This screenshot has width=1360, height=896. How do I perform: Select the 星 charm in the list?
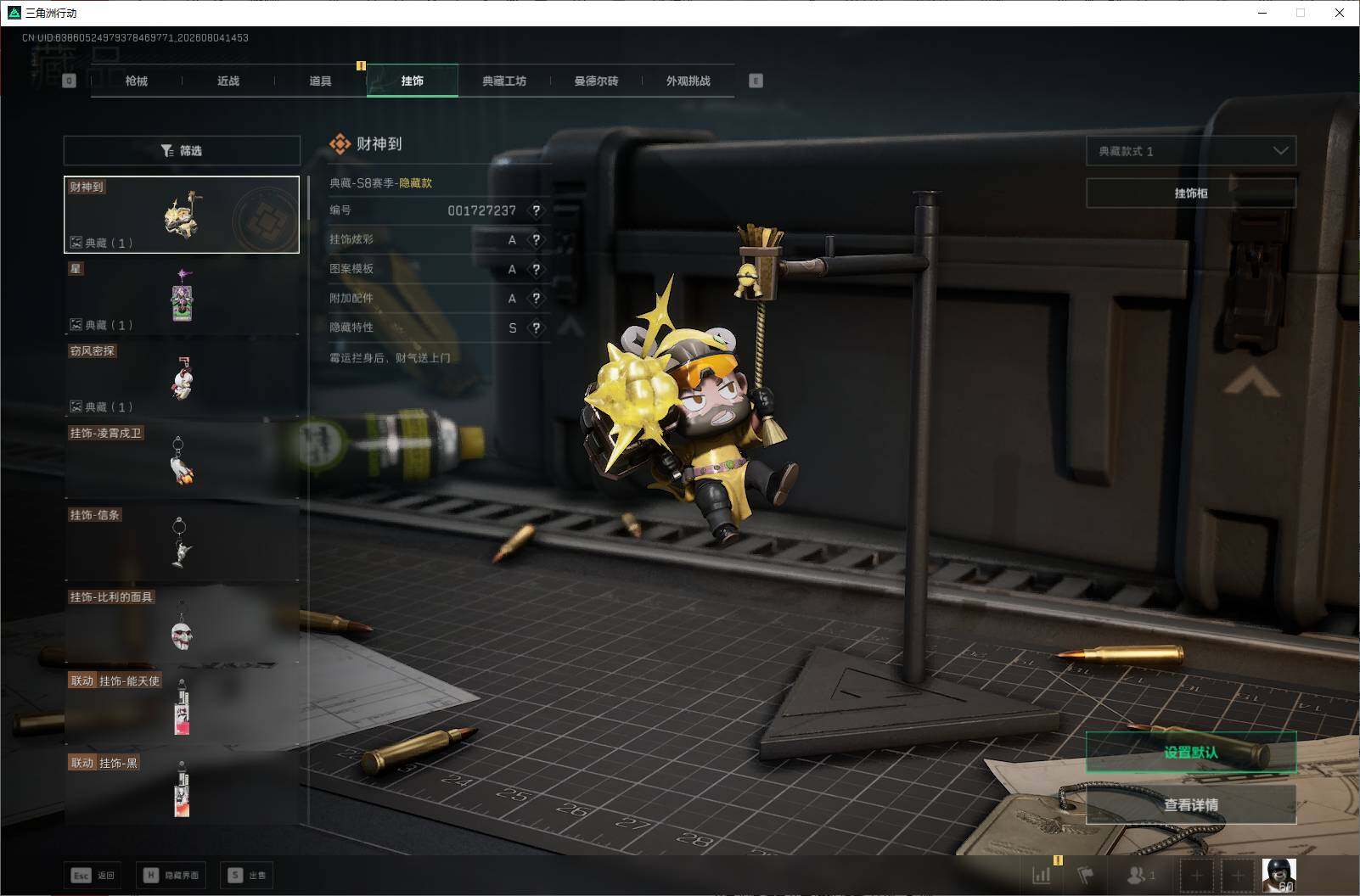pos(182,296)
